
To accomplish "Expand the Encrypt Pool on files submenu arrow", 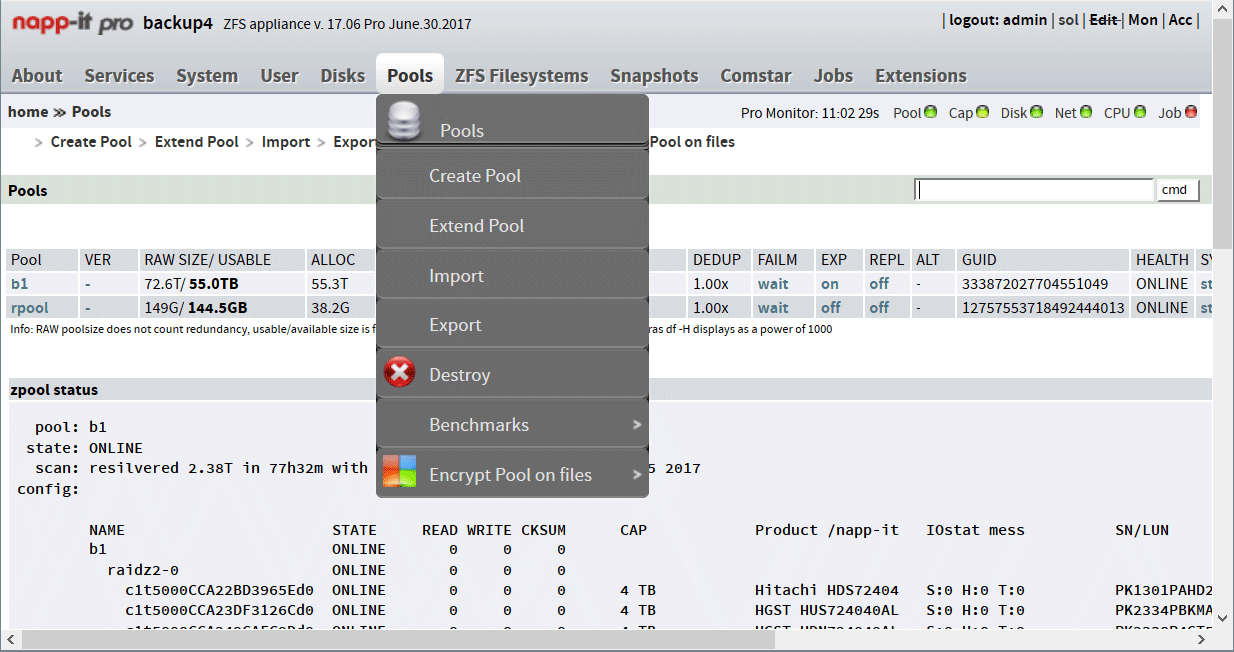I will coord(637,475).
